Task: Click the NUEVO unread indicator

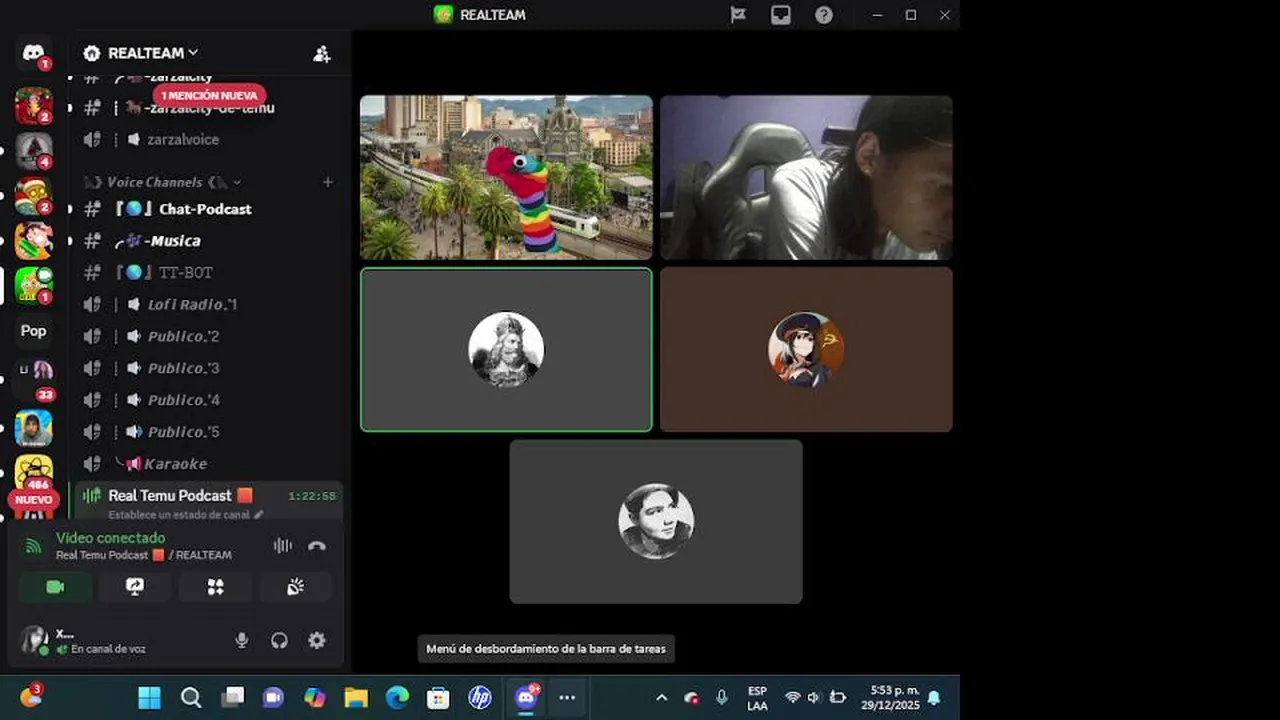Action: coord(33,499)
